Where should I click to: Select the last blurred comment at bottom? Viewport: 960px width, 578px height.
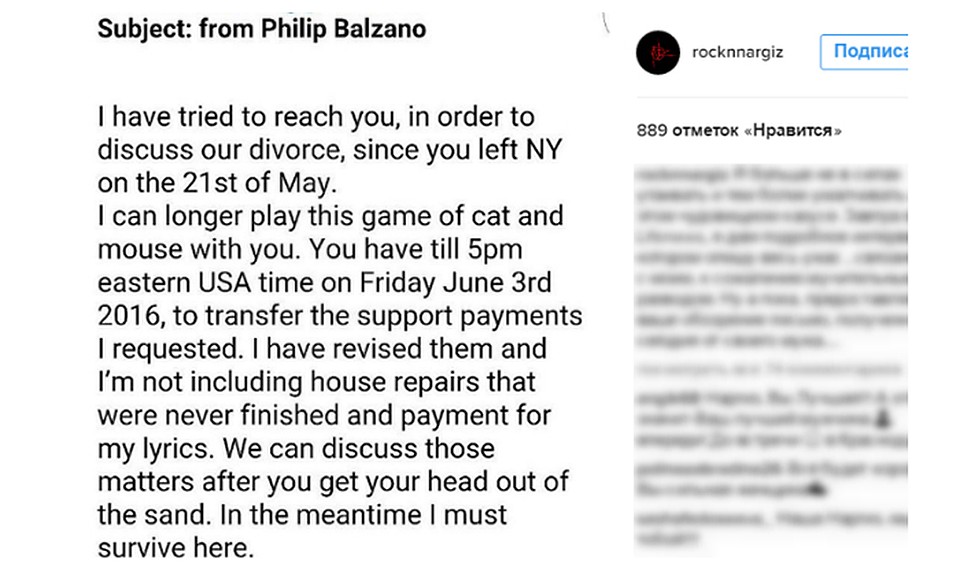[771, 528]
